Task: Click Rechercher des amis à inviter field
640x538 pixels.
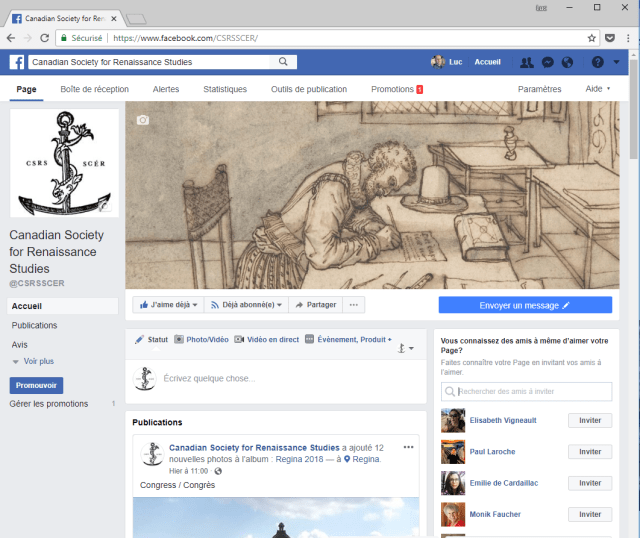Action: pos(527,391)
